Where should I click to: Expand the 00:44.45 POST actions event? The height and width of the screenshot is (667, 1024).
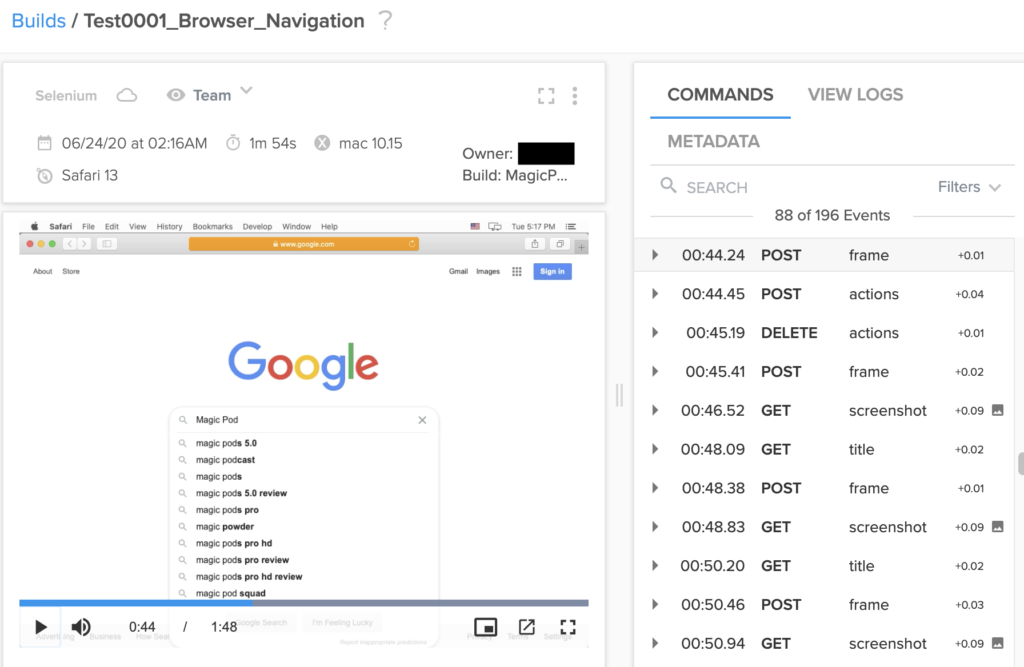tap(655, 294)
